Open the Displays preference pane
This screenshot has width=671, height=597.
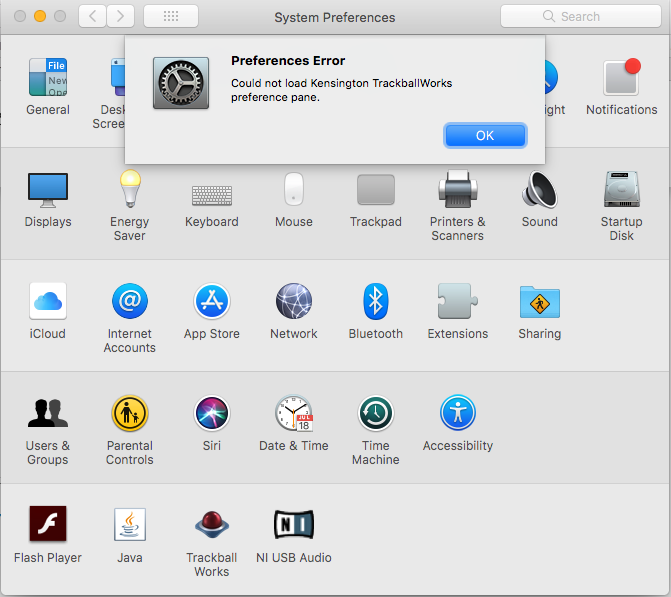[48, 199]
